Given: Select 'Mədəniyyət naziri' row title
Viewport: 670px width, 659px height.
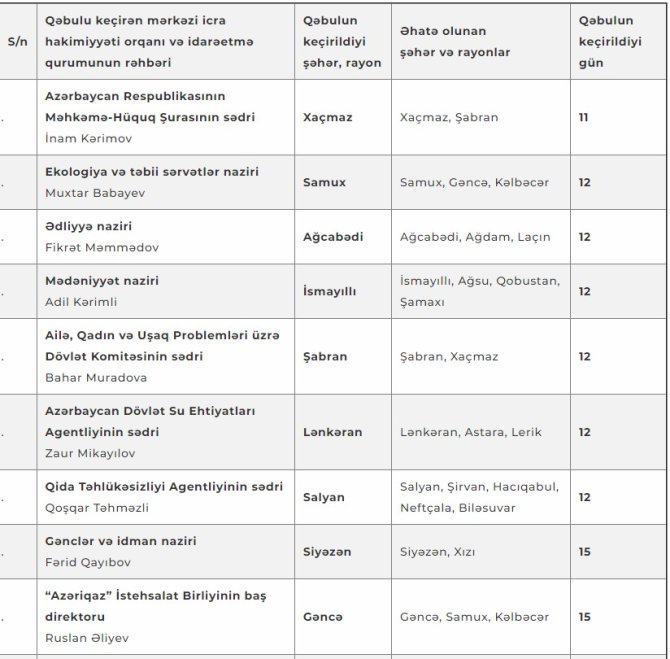Looking at the screenshot, I should [x=102, y=281].
